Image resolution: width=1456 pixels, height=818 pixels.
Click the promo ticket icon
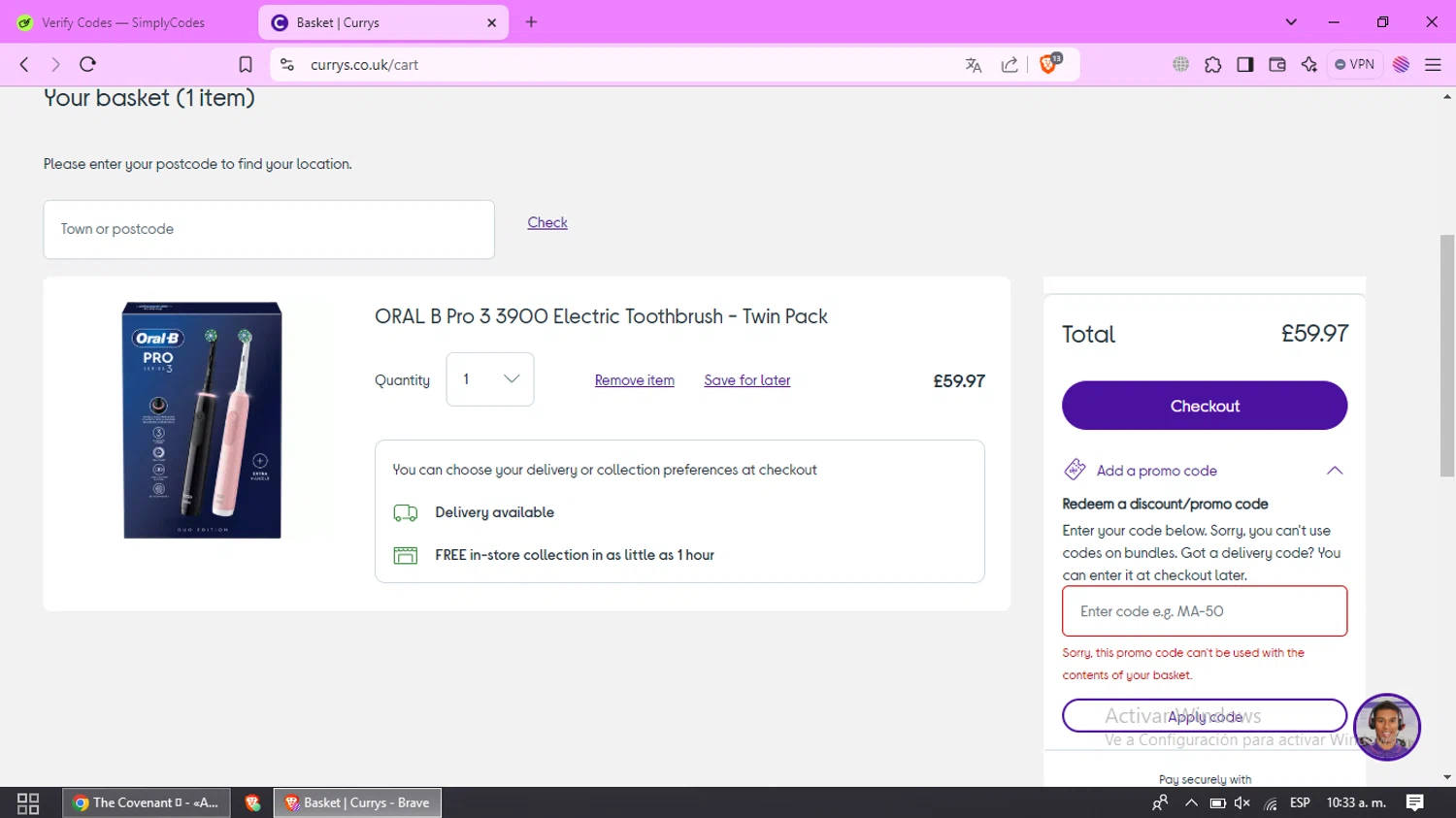(1075, 470)
